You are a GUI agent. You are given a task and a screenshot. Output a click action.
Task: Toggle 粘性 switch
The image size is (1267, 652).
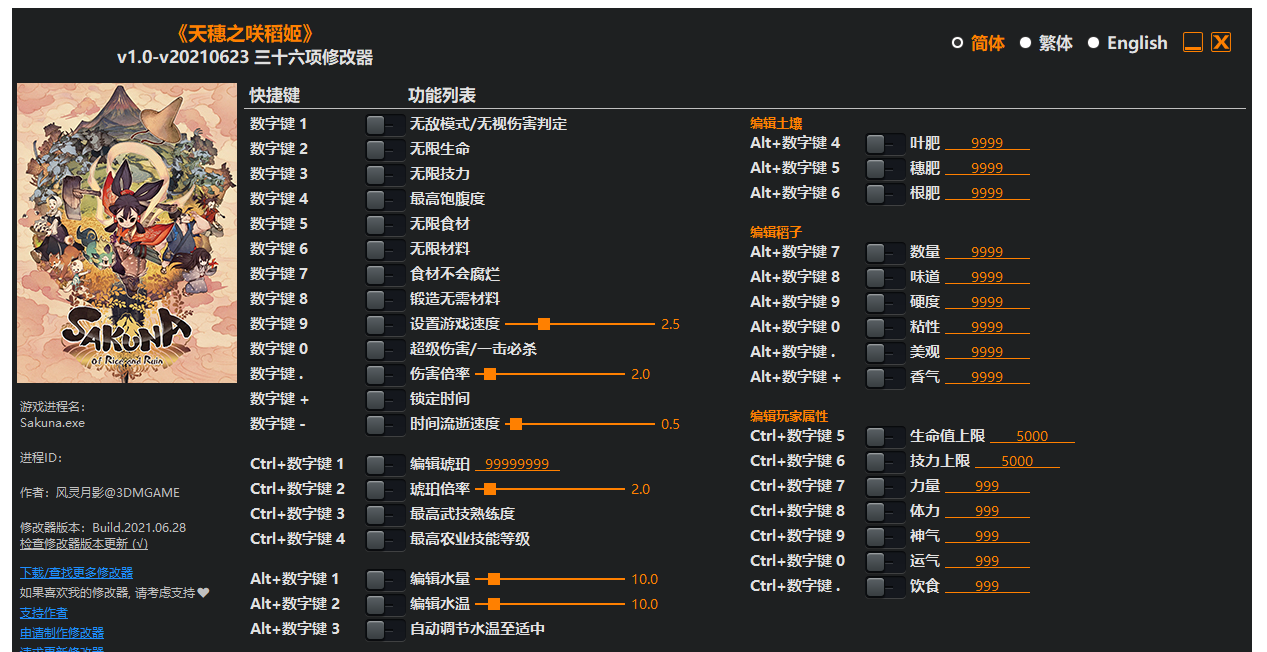(x=885, y=327)
